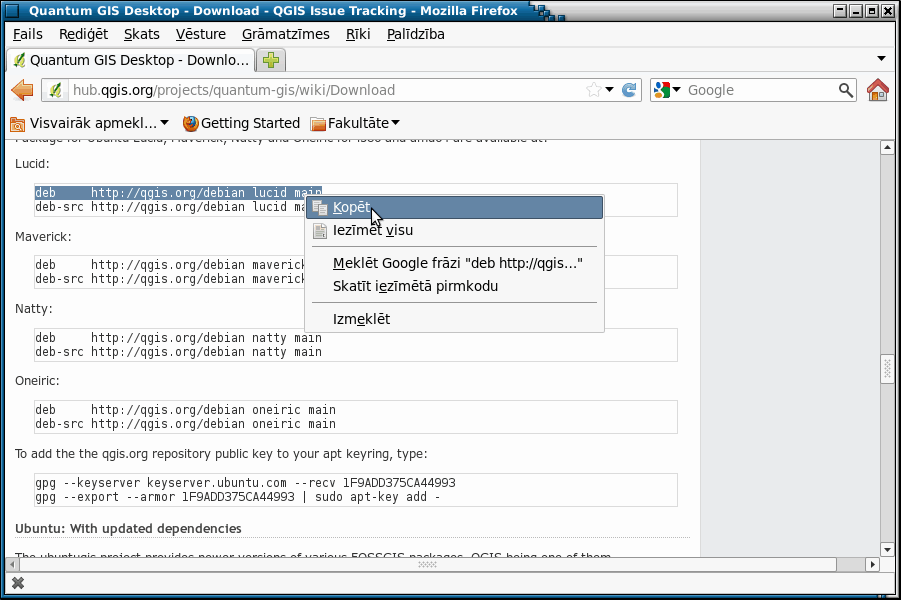Click the vertical scrollbar down arrow
Image resolution: width=901 pixels, height=600 pixels.
[887, 550]
